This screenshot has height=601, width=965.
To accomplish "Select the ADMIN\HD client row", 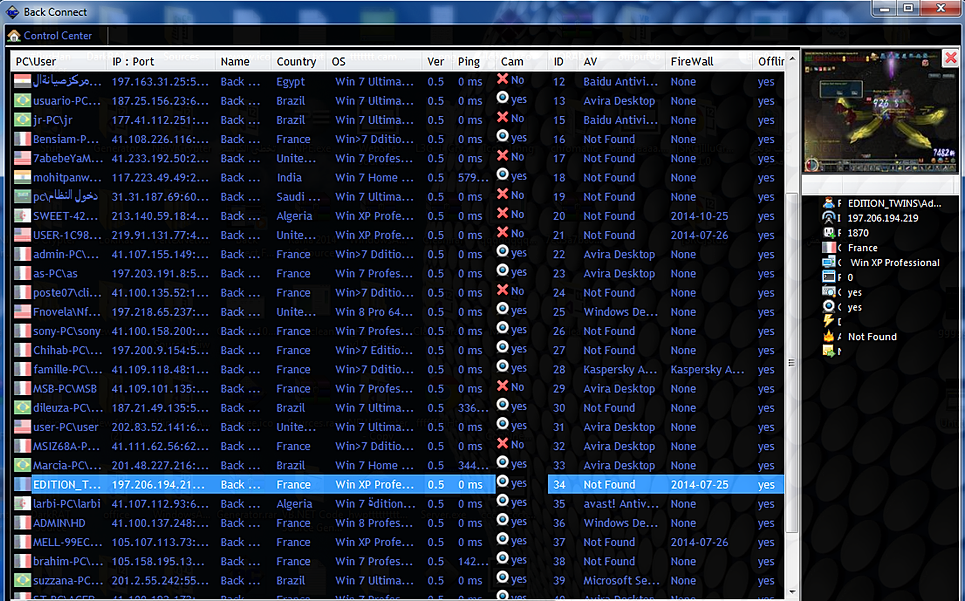I will click(398, 523).
